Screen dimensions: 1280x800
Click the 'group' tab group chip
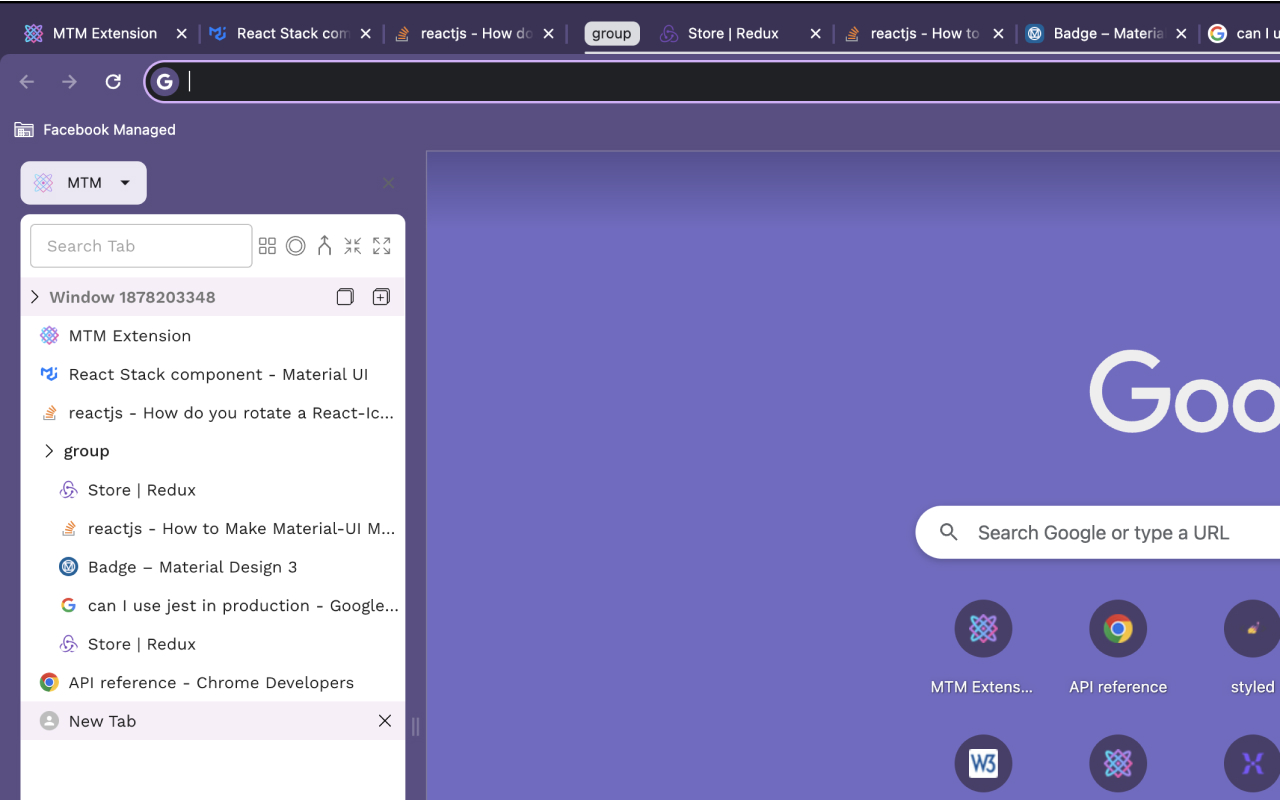coord(611,34)
